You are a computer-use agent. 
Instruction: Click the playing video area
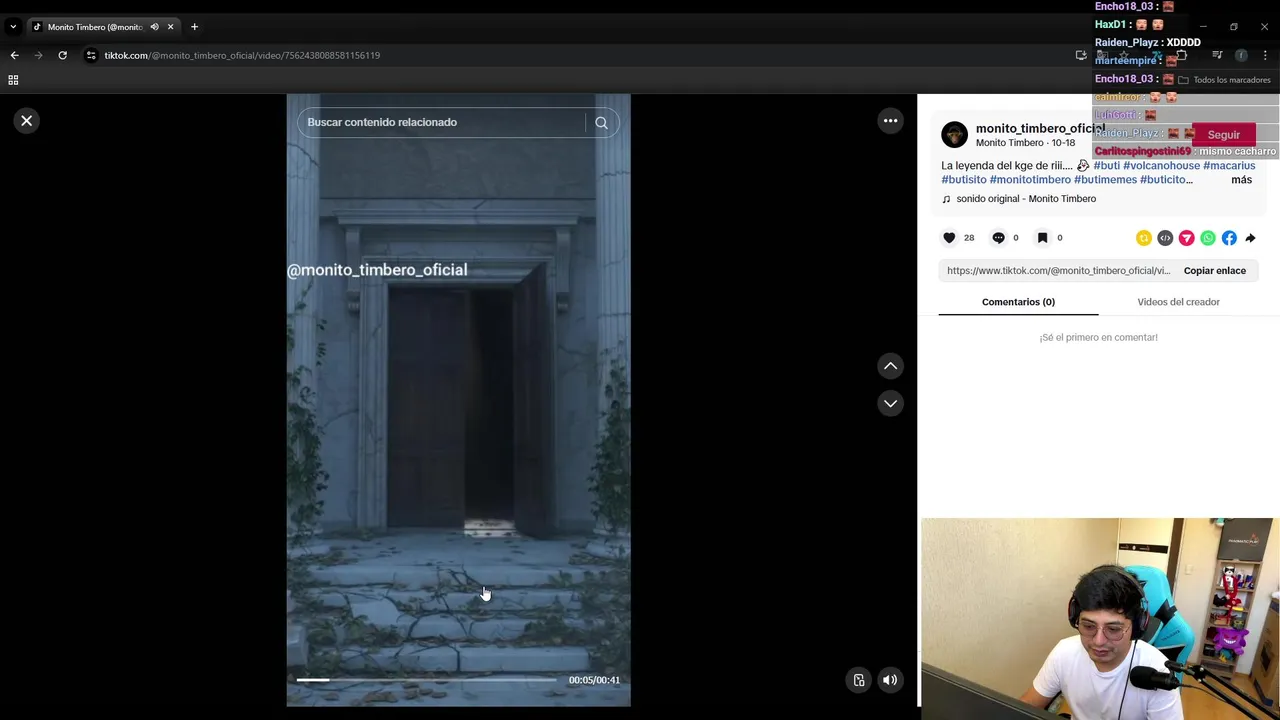click(x=458, y=400)
